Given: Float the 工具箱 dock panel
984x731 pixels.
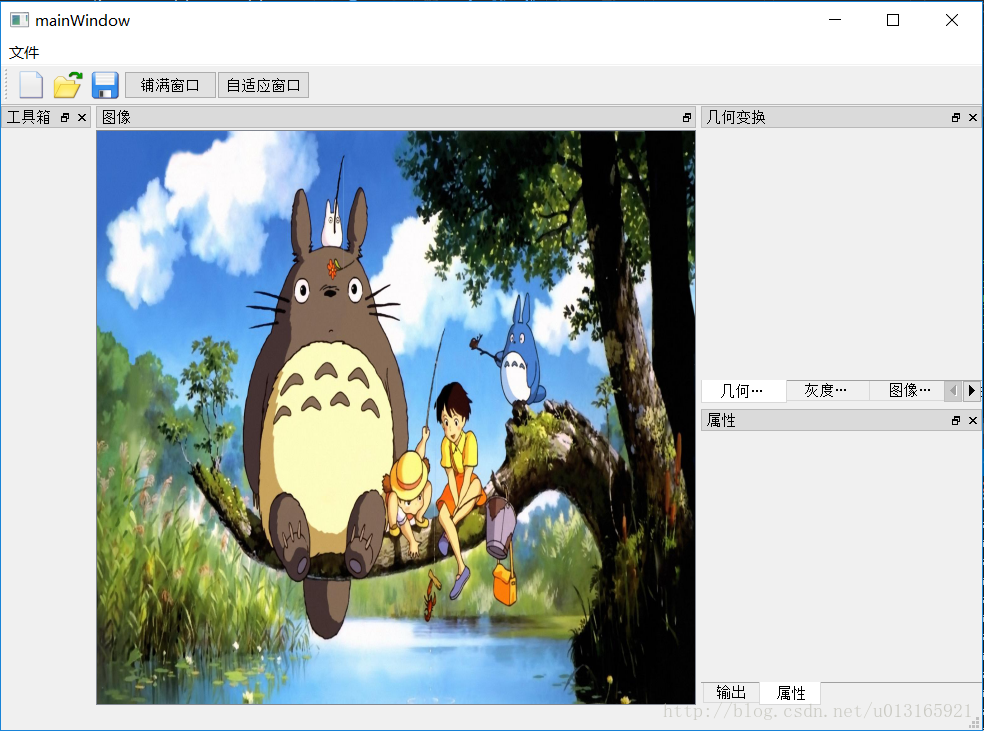Looking at the screenshot, I should point(65,117).
